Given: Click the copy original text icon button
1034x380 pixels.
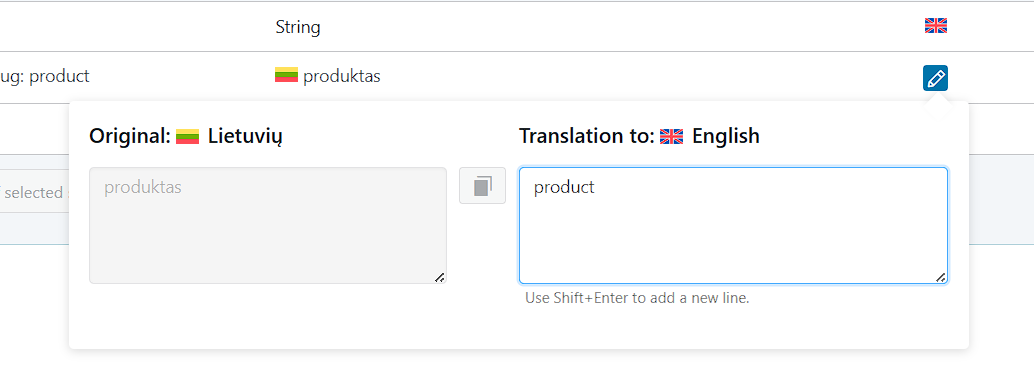Looking at the screenshot, I should tap(483, 186).
